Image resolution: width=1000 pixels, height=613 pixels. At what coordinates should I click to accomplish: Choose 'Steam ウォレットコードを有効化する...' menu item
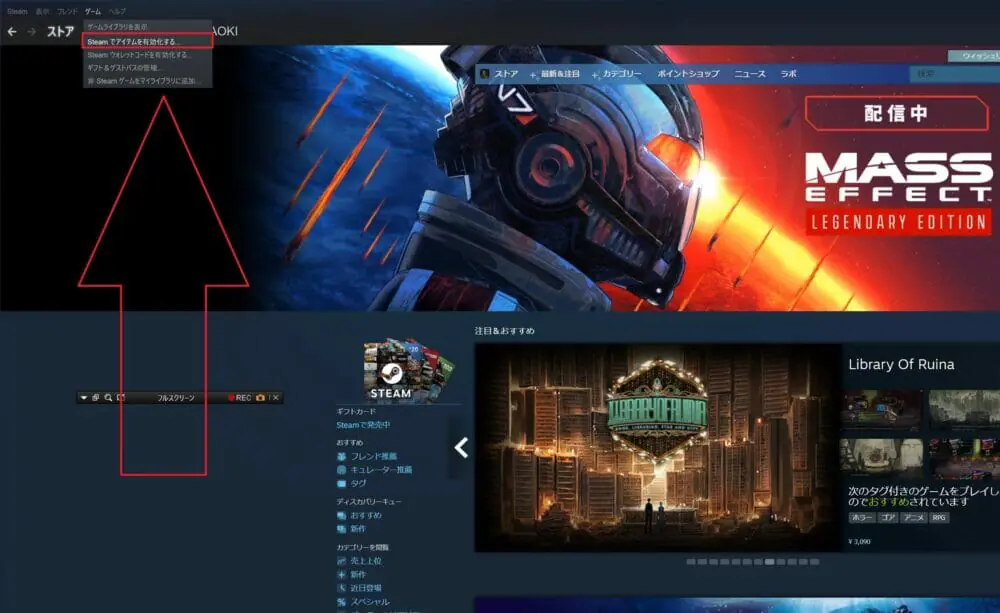point(138,55)
